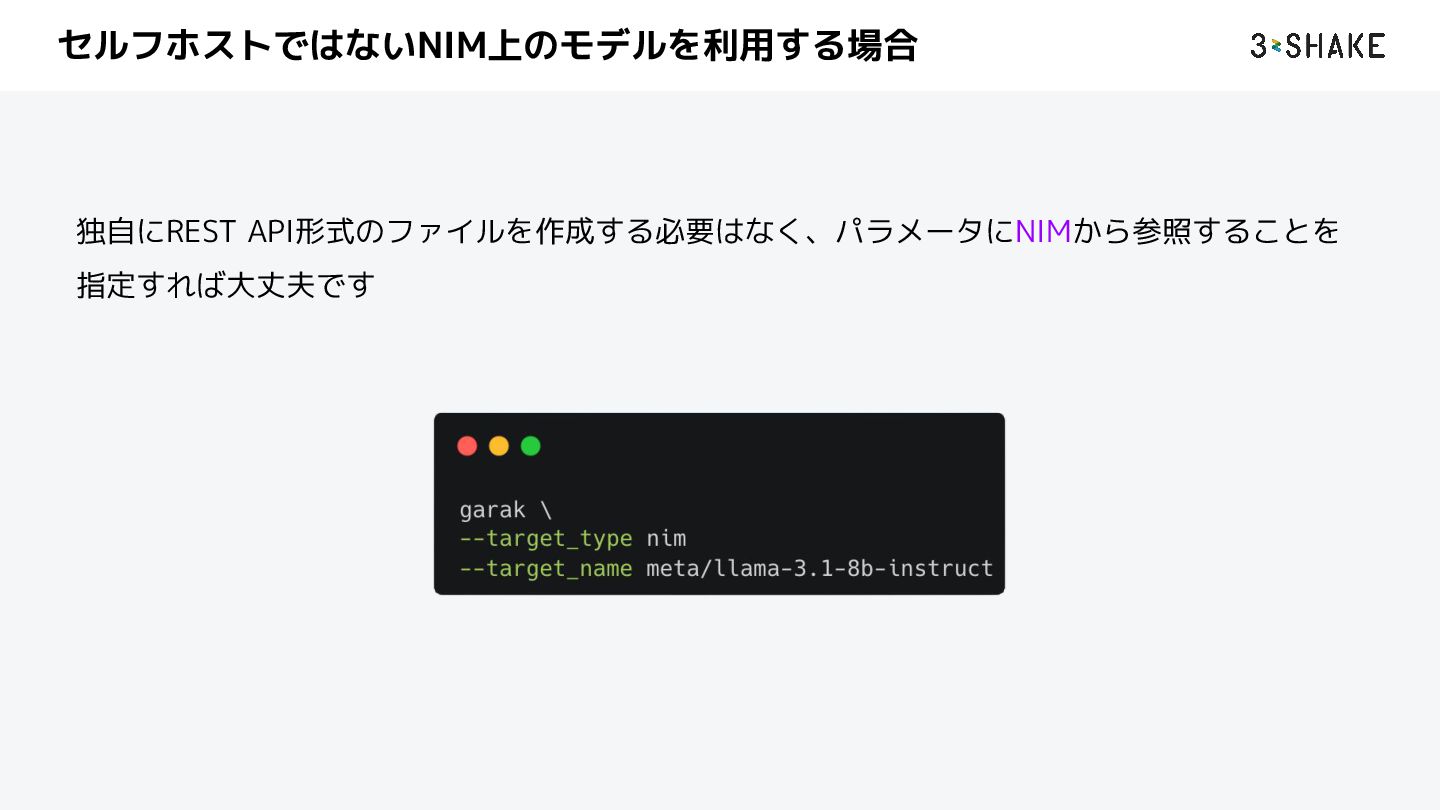Click the 3-SHAKE logo in the header
1440x810 pixels.
(1317, 46)
